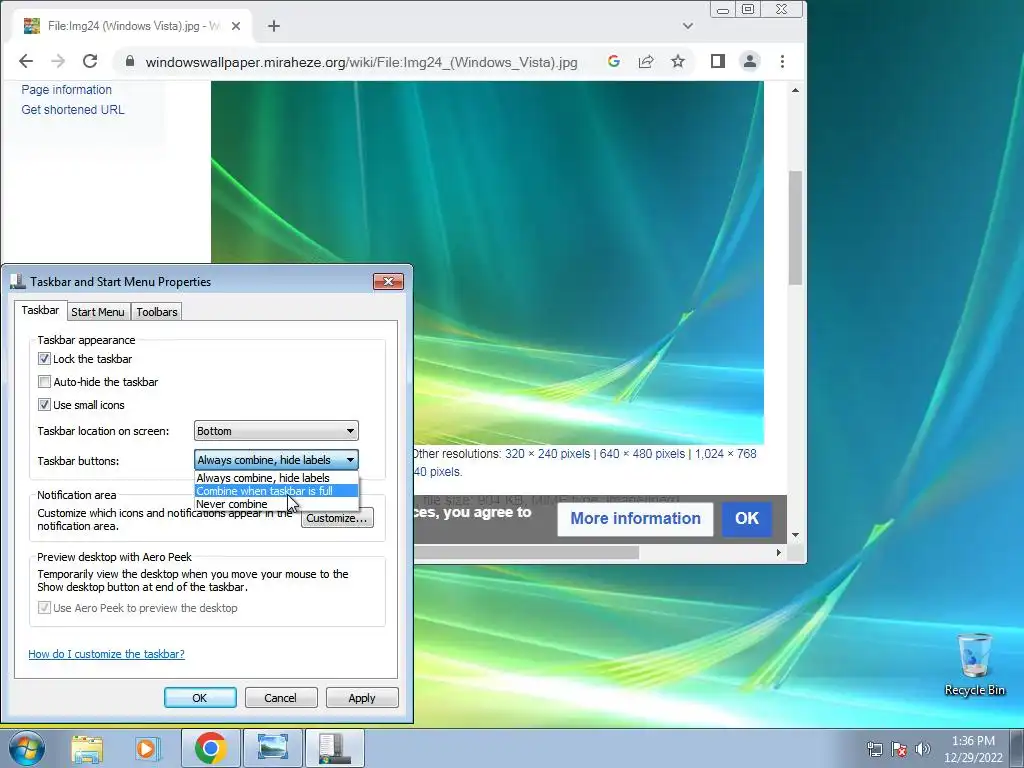Click the page scroll-up arrow

[795, 90]
